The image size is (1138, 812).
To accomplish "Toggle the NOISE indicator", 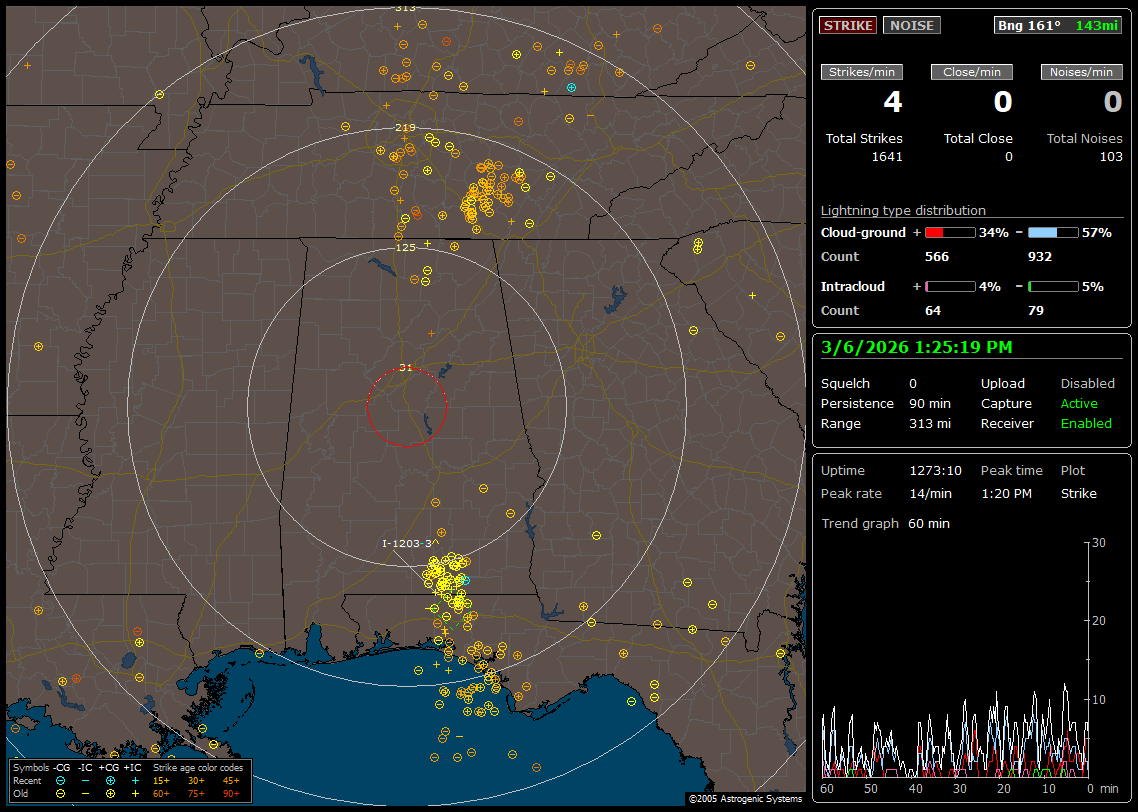I will click(x=911, y=25).
